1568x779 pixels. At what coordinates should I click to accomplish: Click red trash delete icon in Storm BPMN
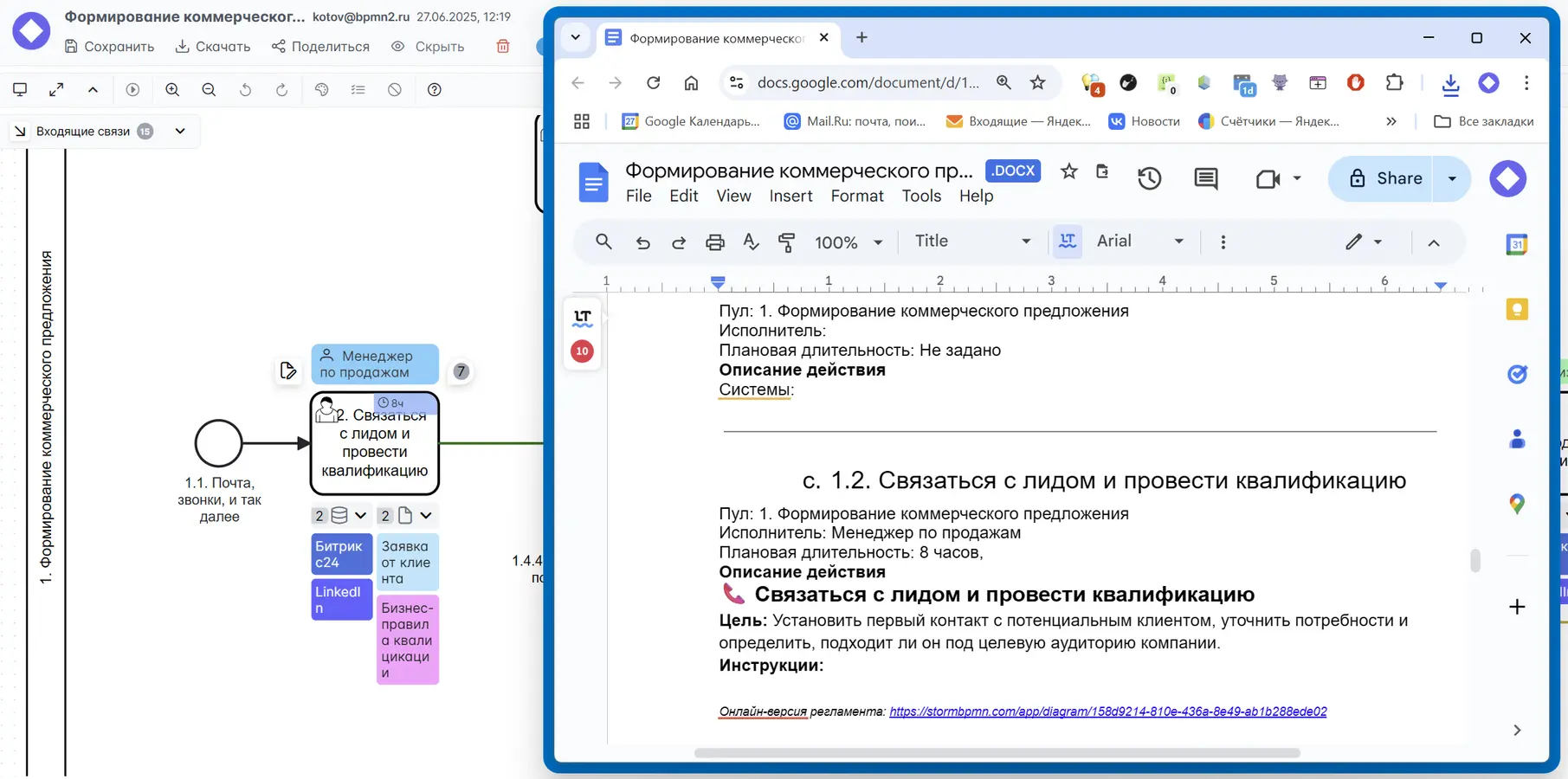(503, 47)
